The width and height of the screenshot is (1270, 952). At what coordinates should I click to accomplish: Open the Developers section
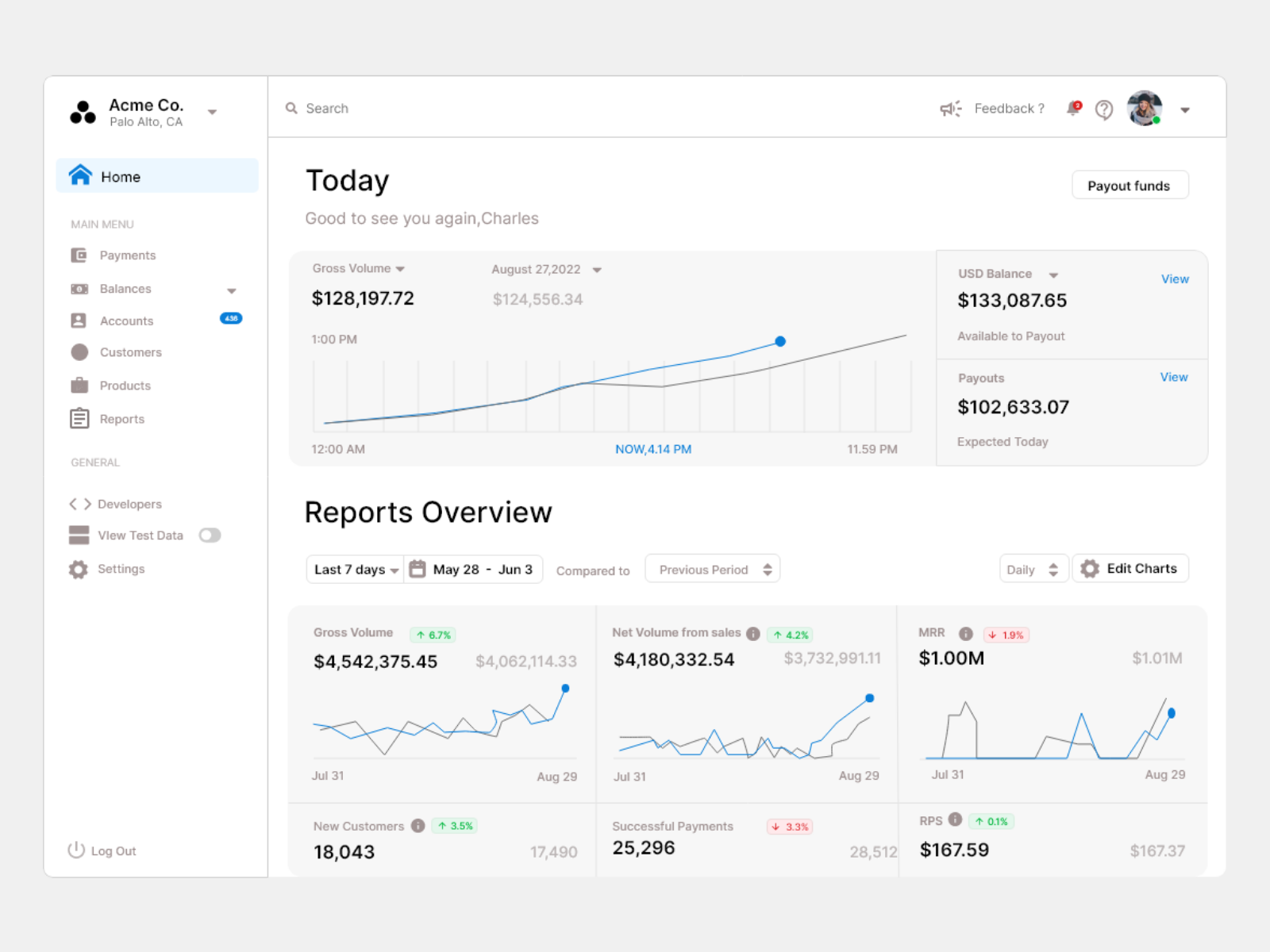[129, 504]
